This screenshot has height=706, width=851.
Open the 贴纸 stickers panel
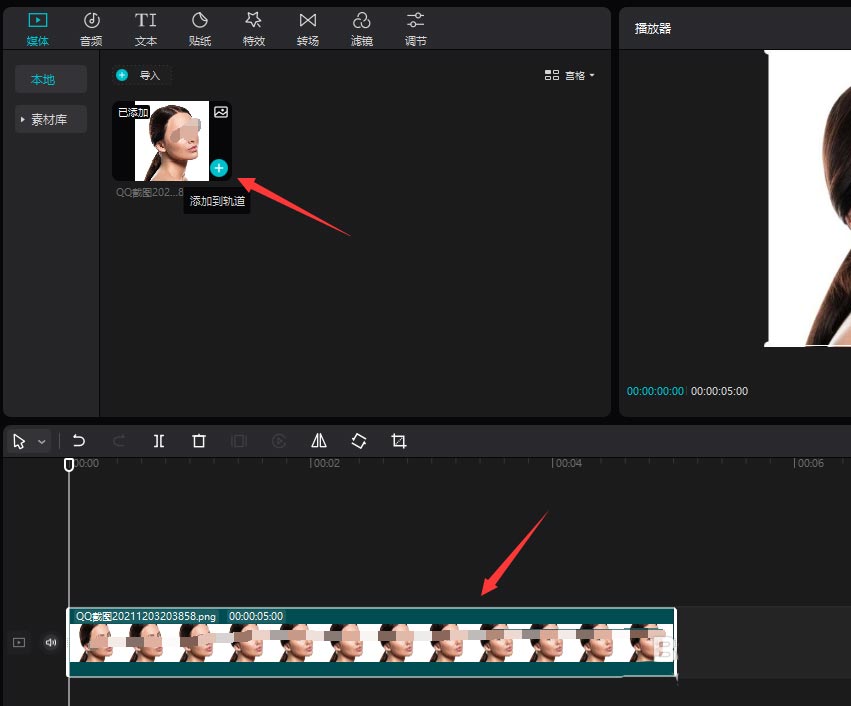[200, 28]
